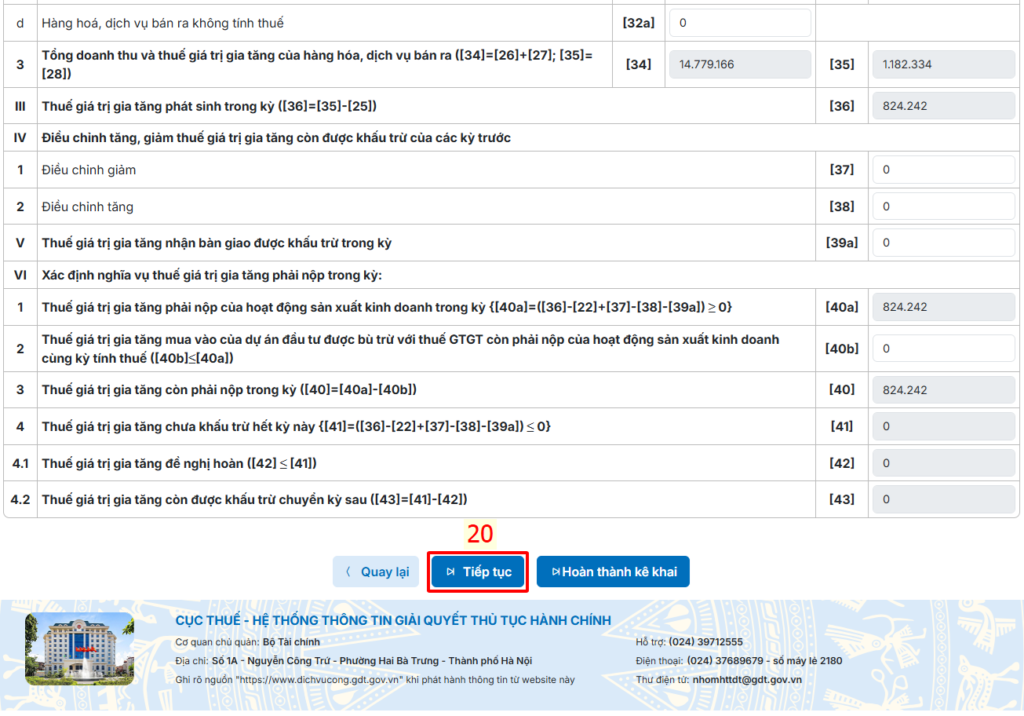Image resolution: width=1024 pixels, height=716 pixels.
Task: Click the tax office building image in footer
Action: 79,646
